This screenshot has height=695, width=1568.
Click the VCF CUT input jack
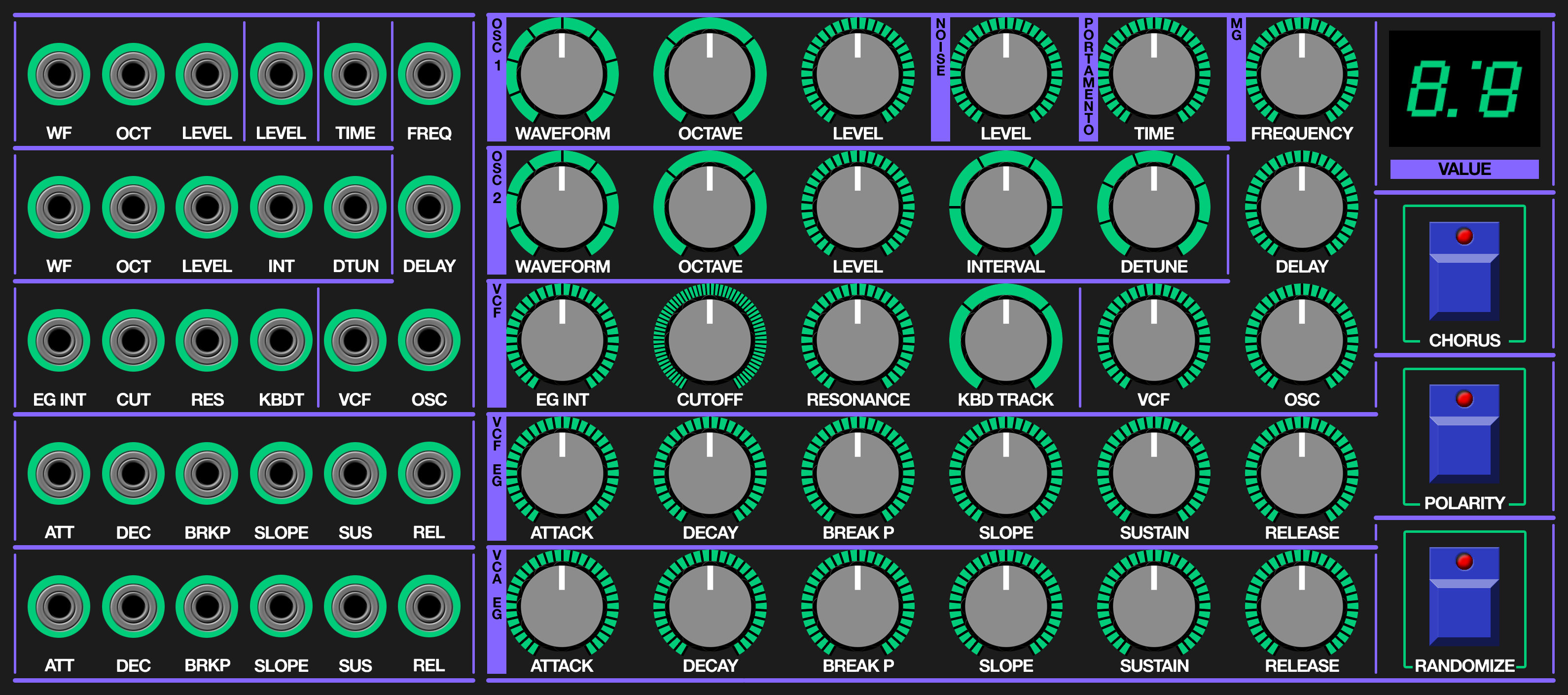pos(133,341)
